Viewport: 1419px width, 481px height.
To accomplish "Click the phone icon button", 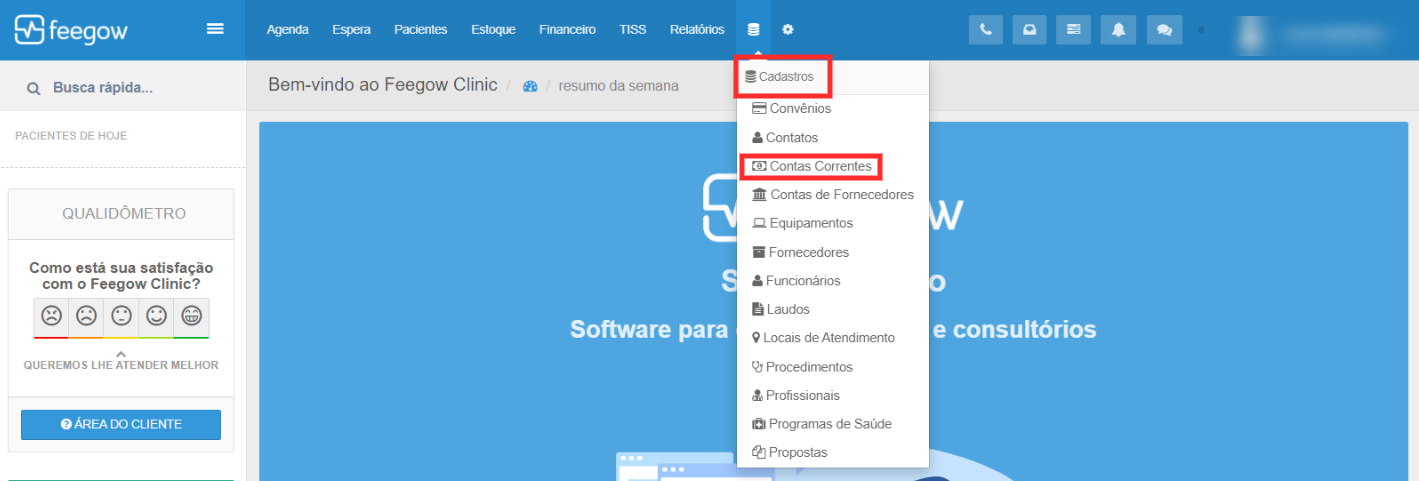I will [986, 30].
